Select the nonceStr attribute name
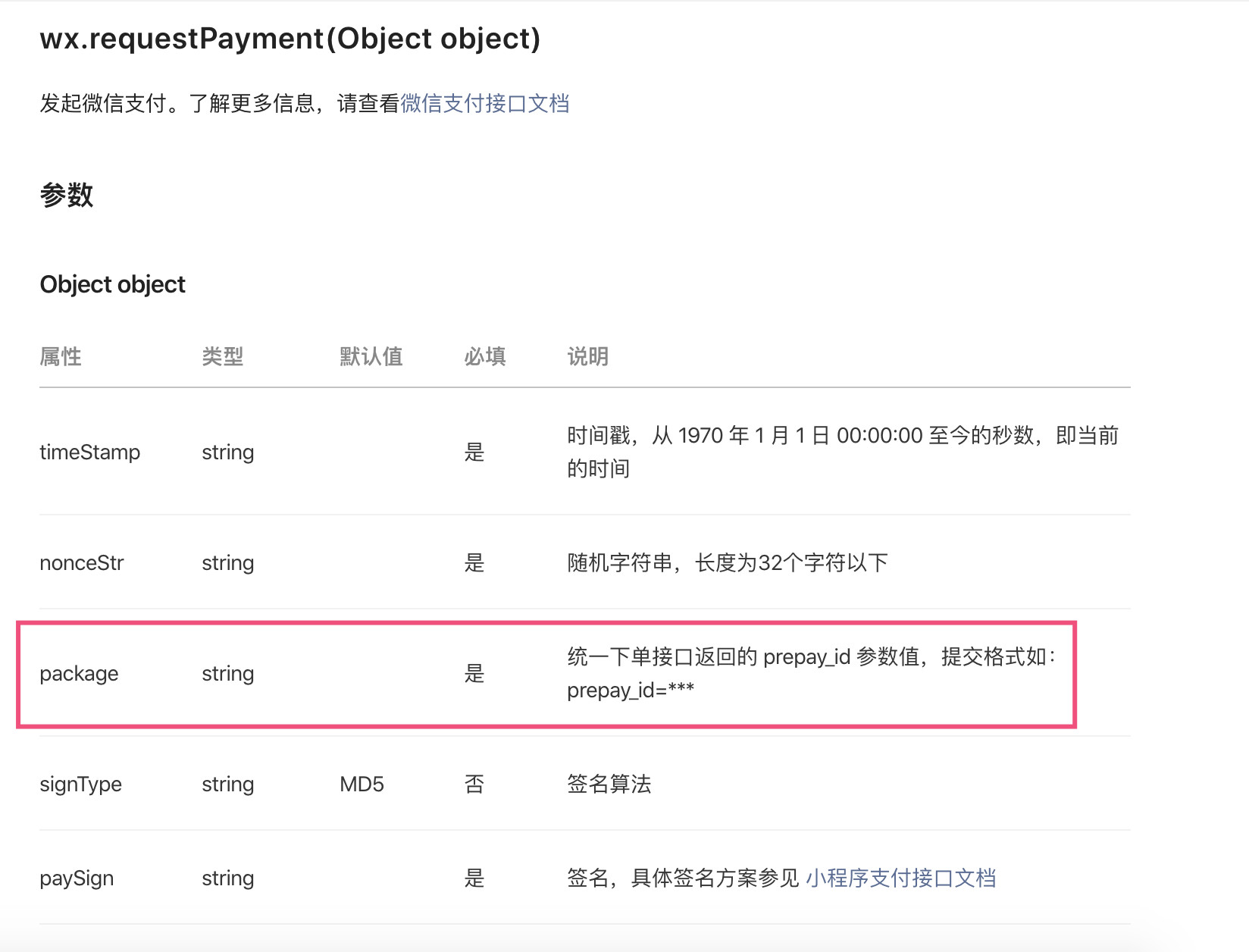The image size is (1249, 952). (82, 562)
